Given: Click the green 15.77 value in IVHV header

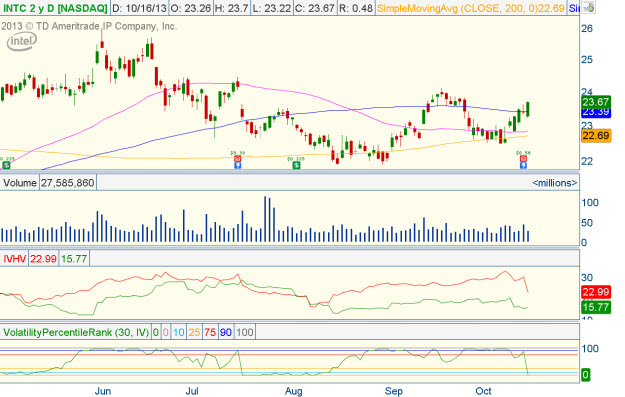Looking at the screenshot, I should click(74, 259).
